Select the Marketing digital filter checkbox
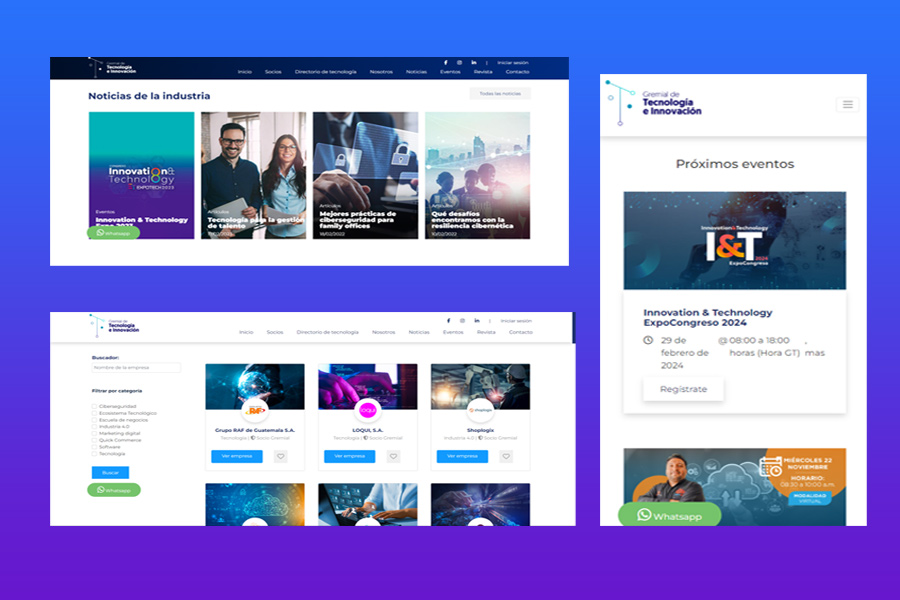This screenshot has height=600, width=900. point(95,434)
